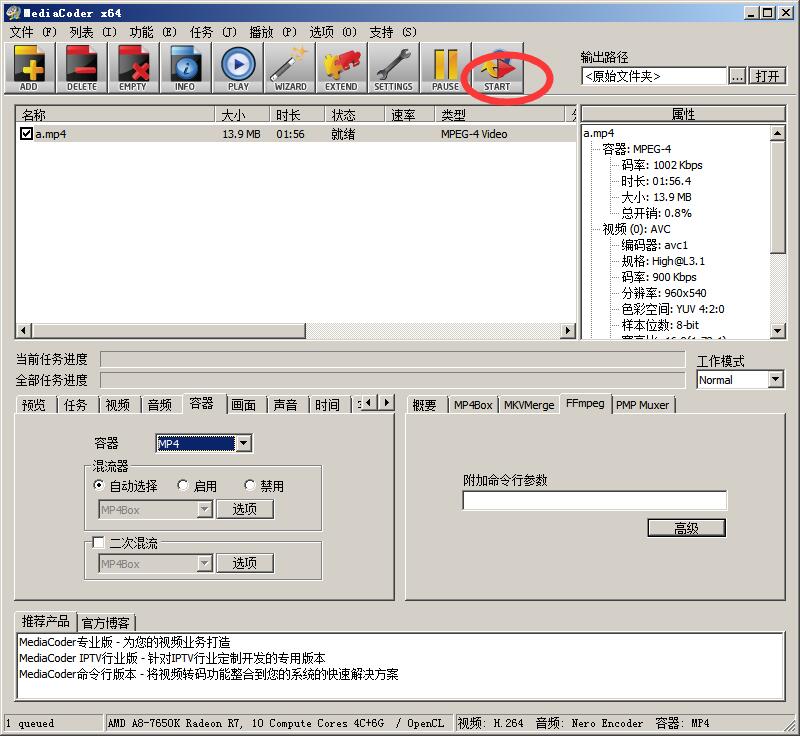Image resolution: width=800 pixels, height=736 pixels.
Task: Open the EXTEND toolbar icon
Action: 342,68
